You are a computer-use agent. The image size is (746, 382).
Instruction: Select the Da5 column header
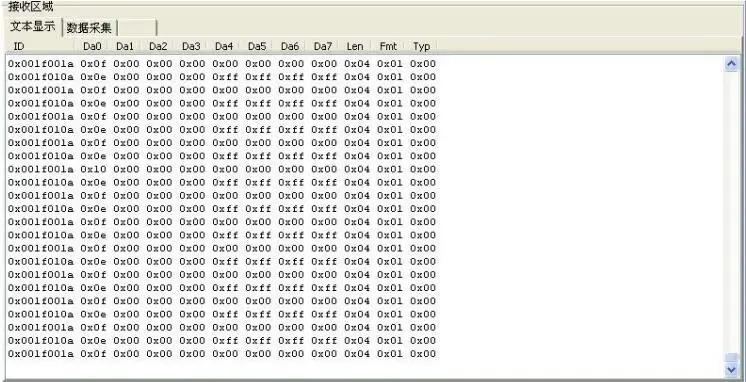click(256, 46)
